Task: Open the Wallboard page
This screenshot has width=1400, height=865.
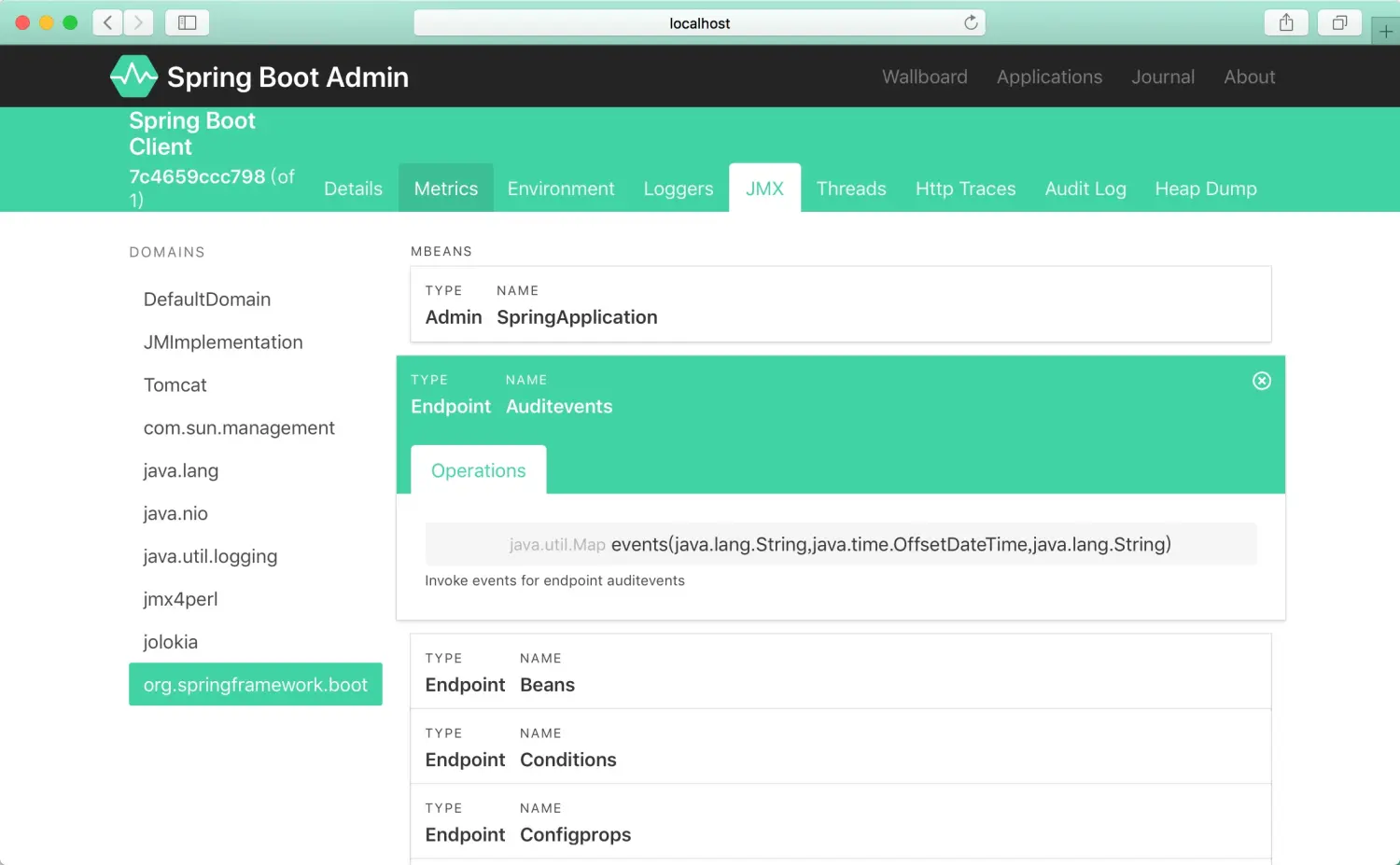Action: (x=925, y=77)
